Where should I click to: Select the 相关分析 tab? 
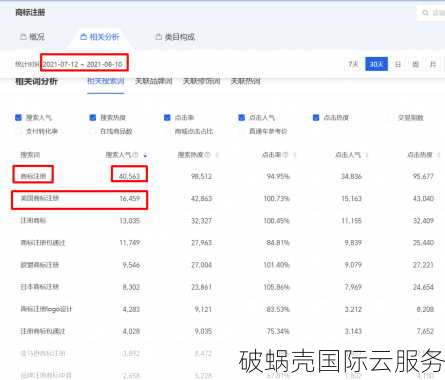(x=100, y=37)
